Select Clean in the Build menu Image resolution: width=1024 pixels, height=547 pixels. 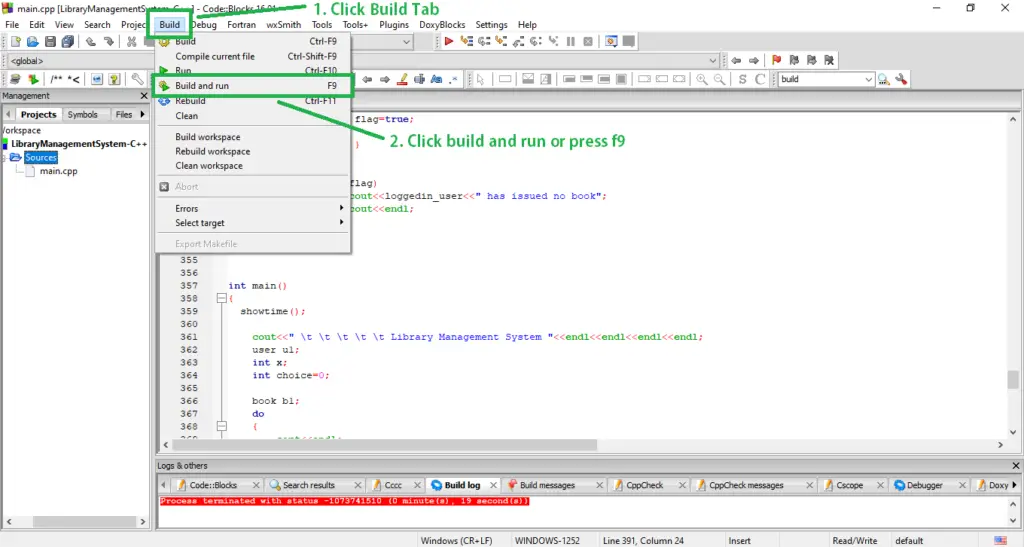(x=253, y=116)
